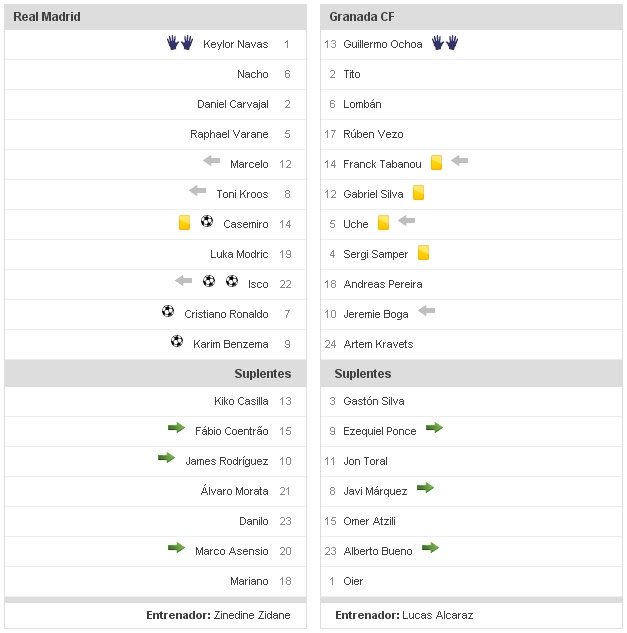The height and width of the screenshot is (633, 627).
Task: Open Luka Modric's player link
Action: click(x=239, y=254)
